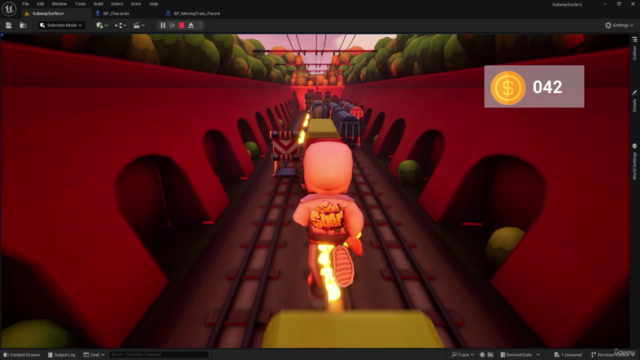Open the Window menu
Viewport: 640px width, 360px height.
(x=59, y=4)
